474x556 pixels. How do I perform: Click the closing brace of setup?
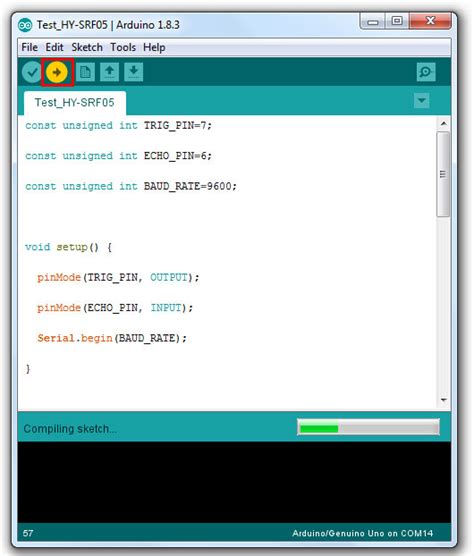pos(28,369)
